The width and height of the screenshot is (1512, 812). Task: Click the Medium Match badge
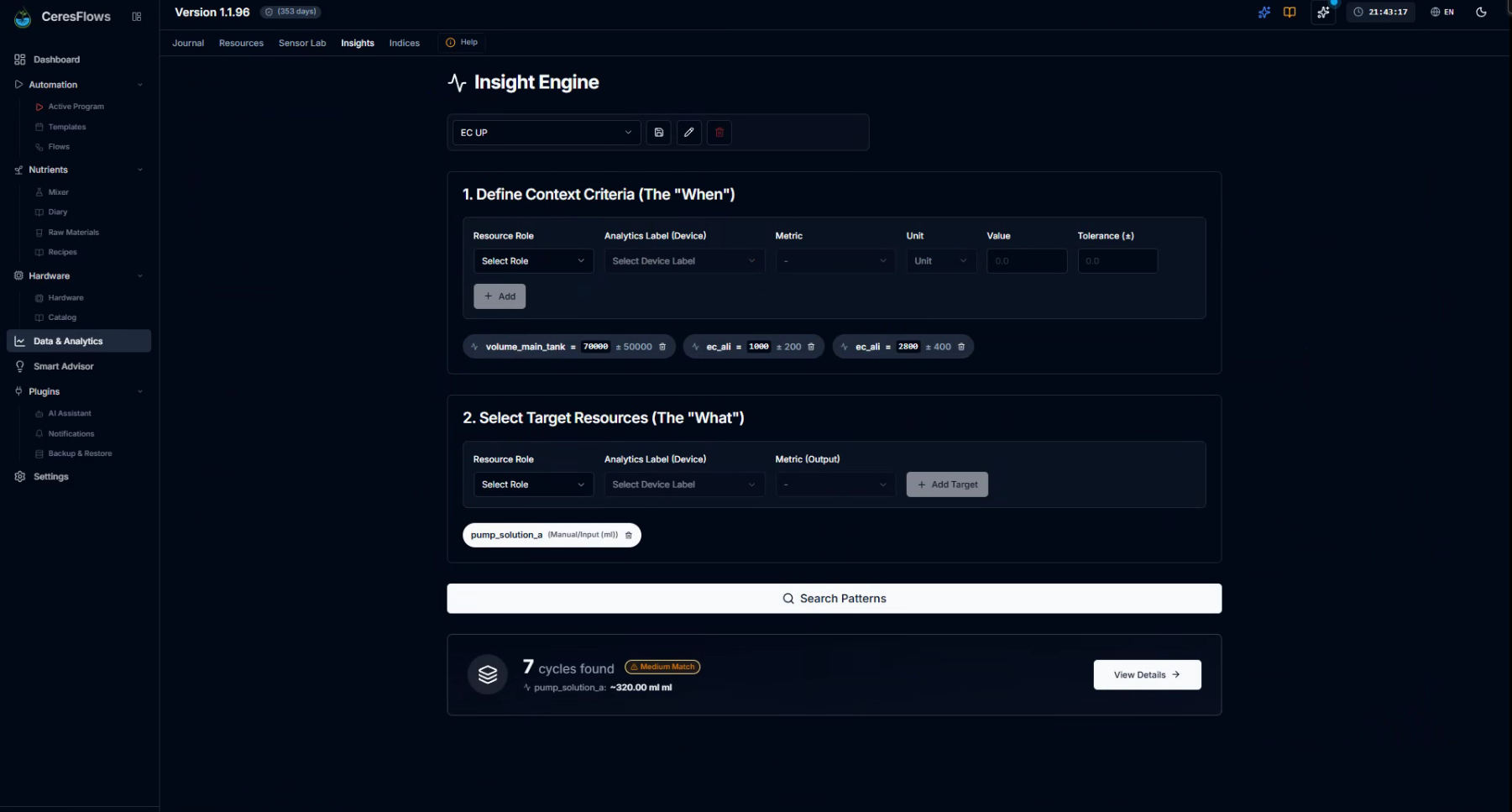point(662,667)
